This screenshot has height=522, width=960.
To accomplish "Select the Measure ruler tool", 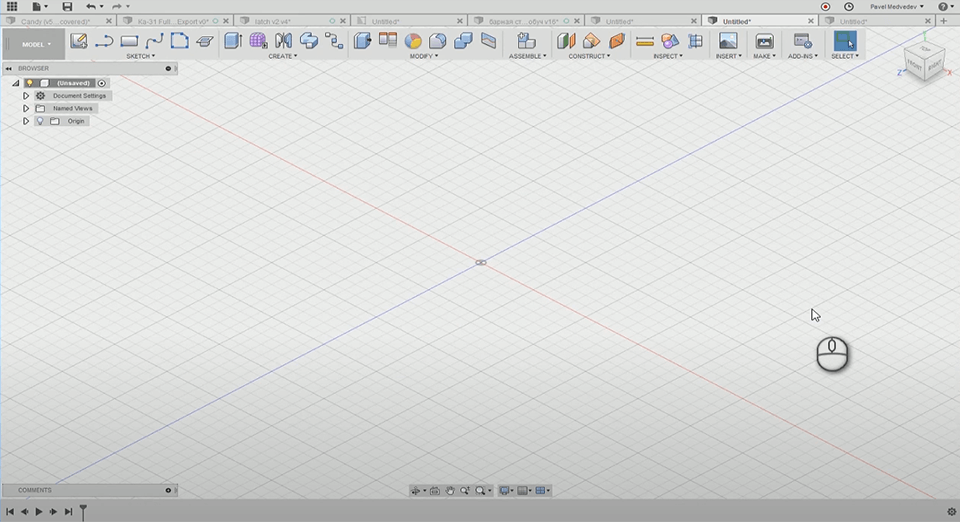I will tap(645, 41).
